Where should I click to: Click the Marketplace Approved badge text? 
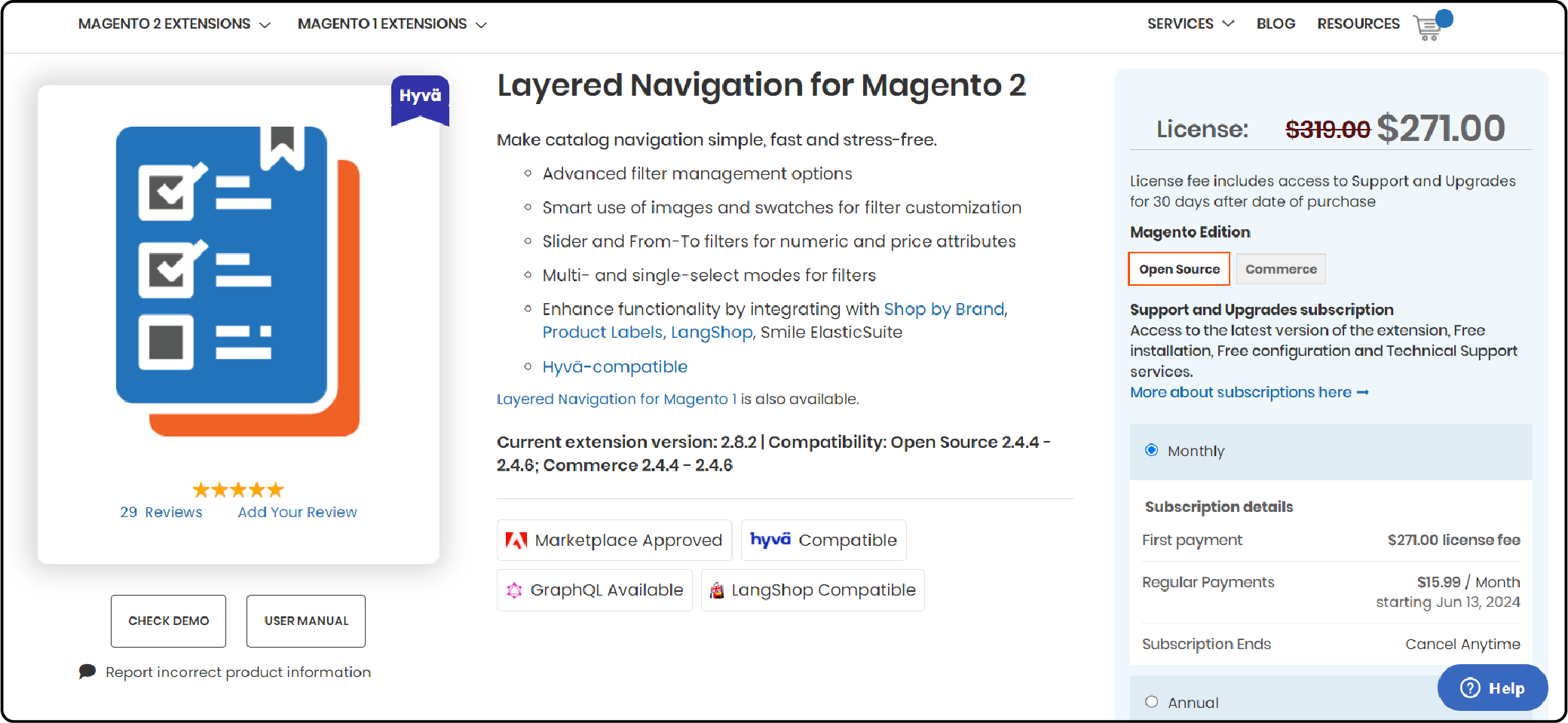[x=629, y=541]
